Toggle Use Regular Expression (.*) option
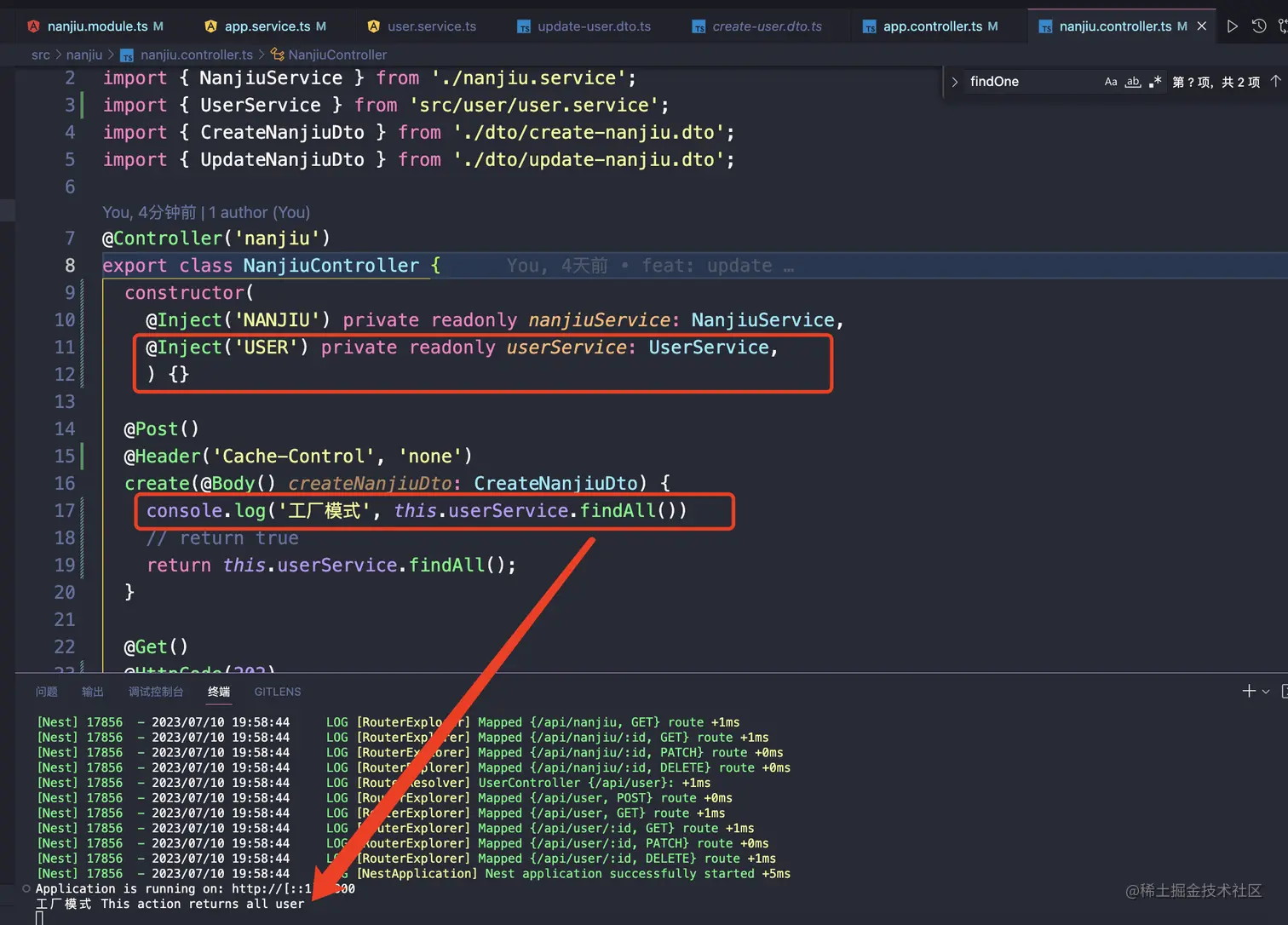This screenshot has width=1288, height=925. 1155,82
